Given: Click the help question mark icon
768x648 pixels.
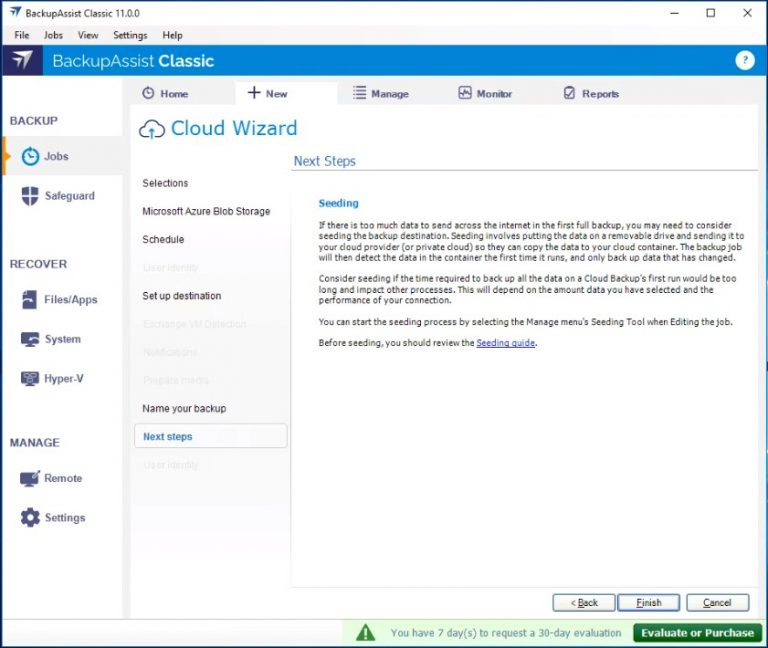Looking at the screenshot, I should click(744, 60).
